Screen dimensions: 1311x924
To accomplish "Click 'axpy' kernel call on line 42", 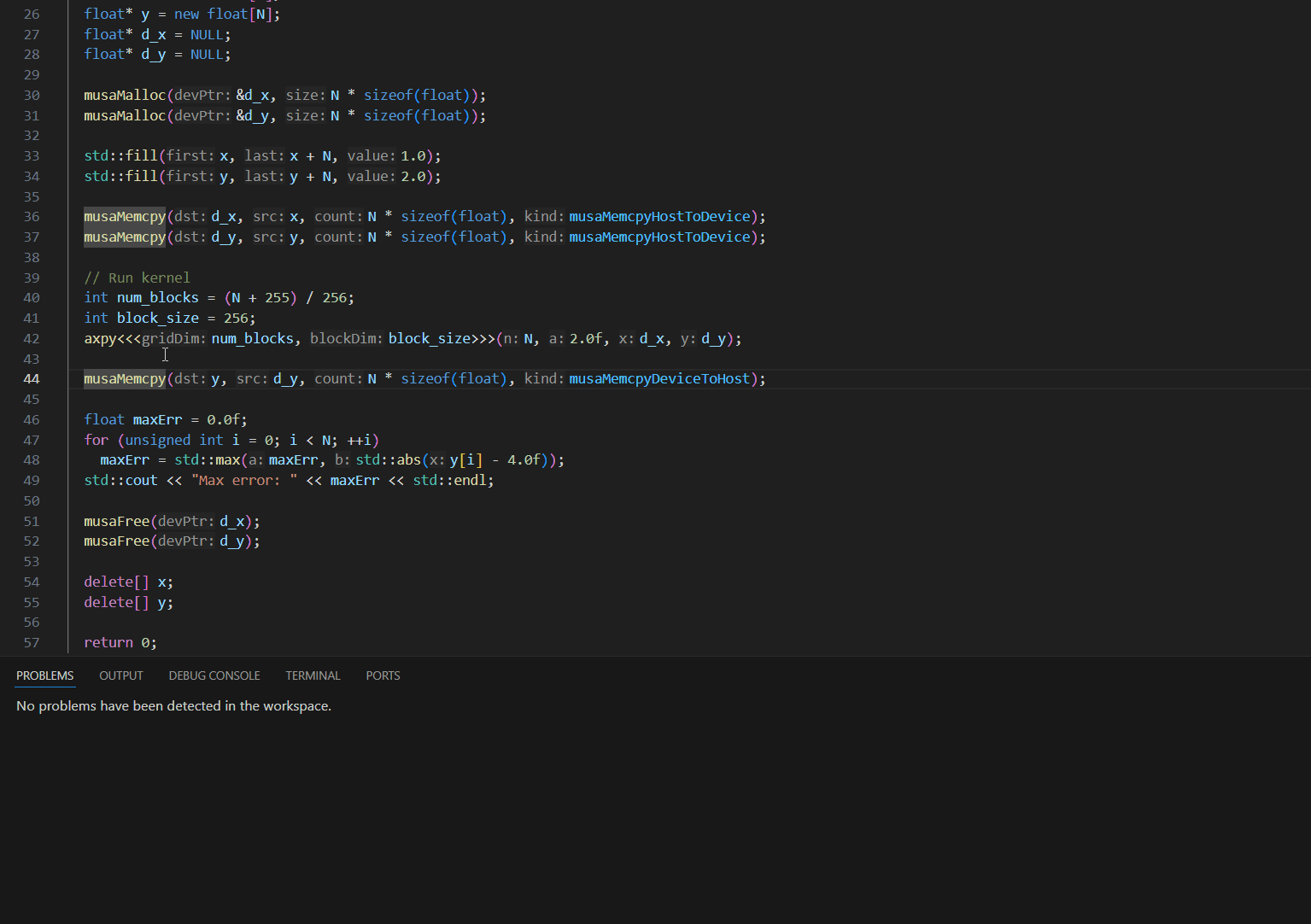I will tap(100, 339).
